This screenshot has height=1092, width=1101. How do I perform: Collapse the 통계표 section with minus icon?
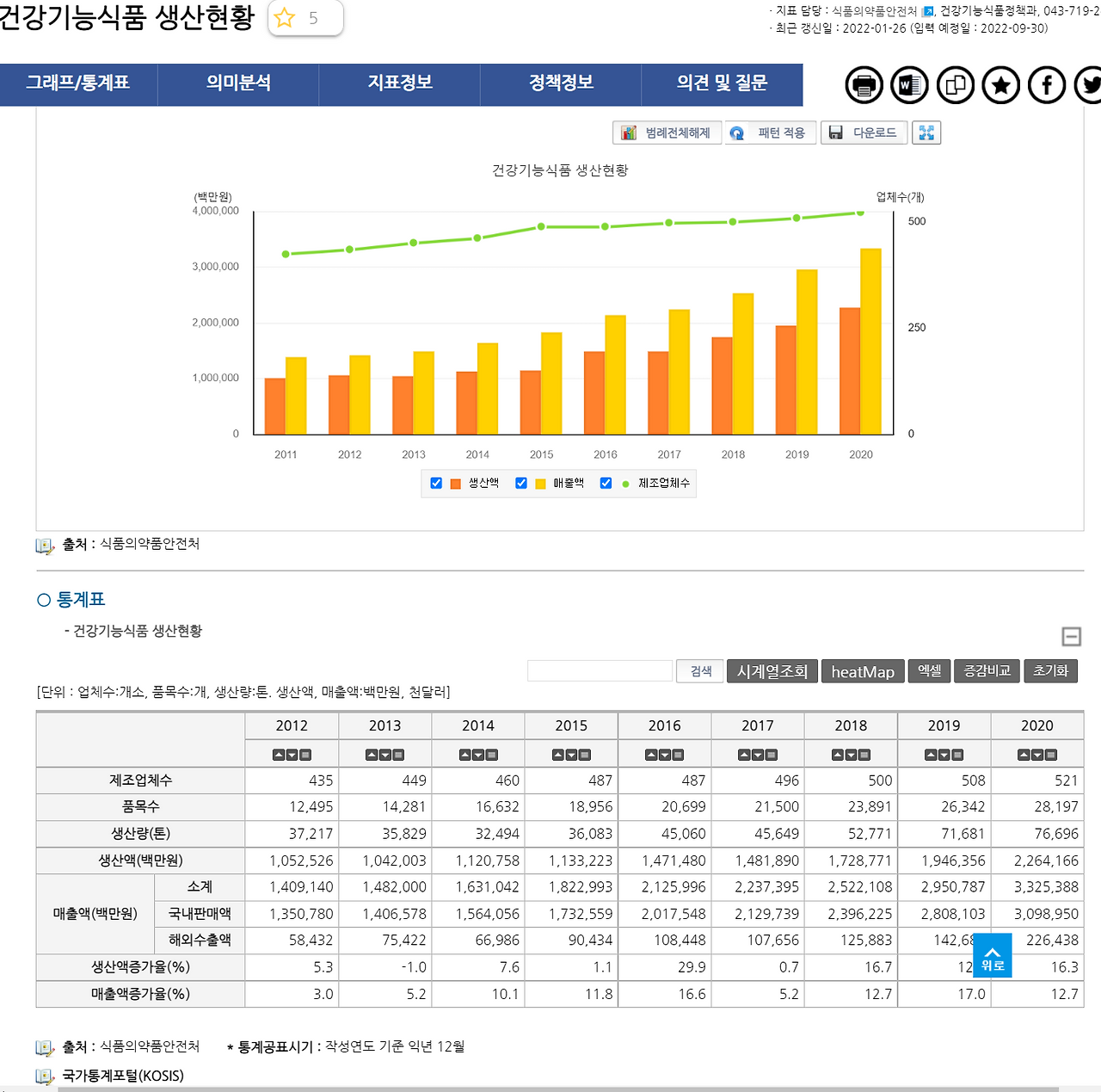pyautogui.click(x=1072, y=637)
